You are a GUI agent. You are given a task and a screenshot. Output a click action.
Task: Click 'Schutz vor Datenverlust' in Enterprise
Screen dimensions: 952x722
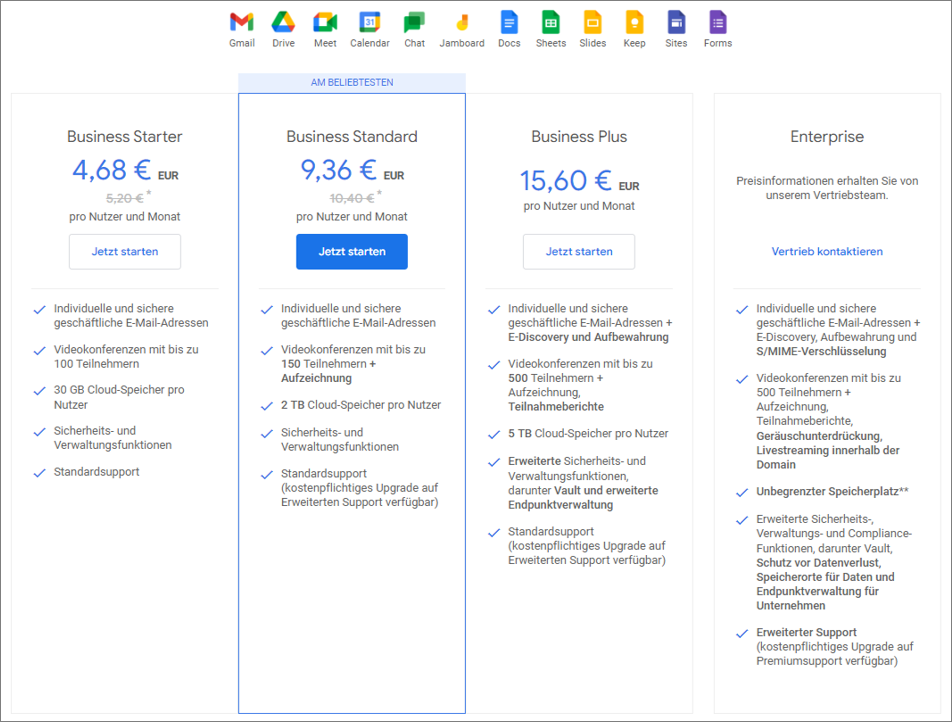point(818,562)
